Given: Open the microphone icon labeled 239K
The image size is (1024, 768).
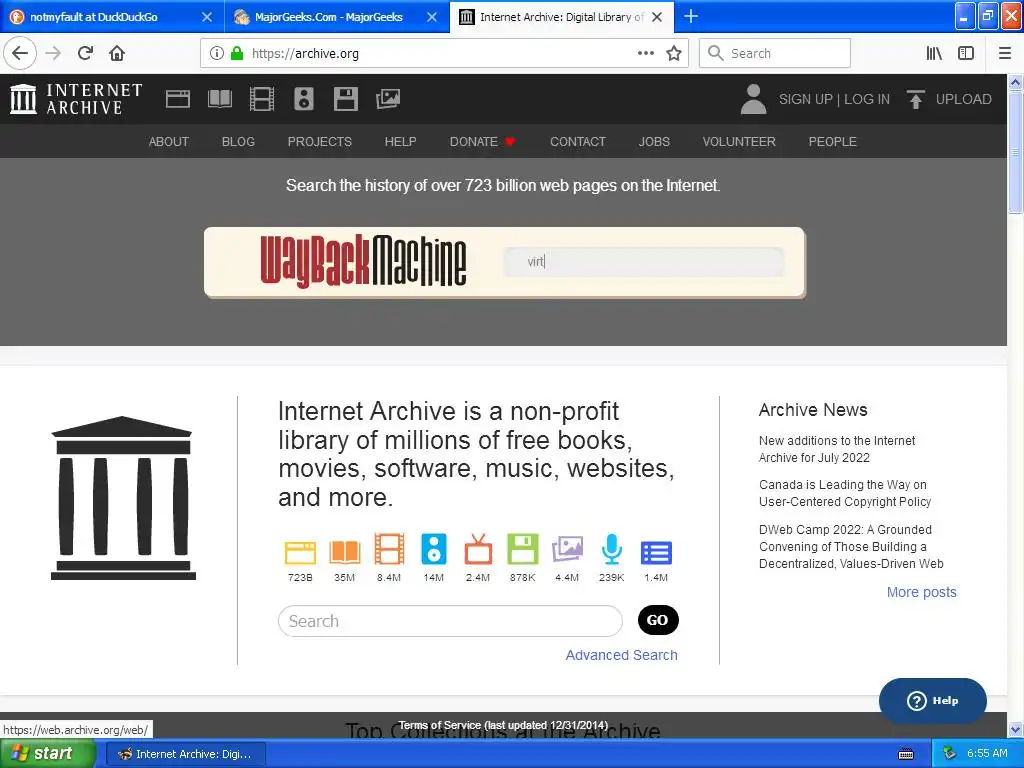Looking at the screenshot, I should coord(612,549).
